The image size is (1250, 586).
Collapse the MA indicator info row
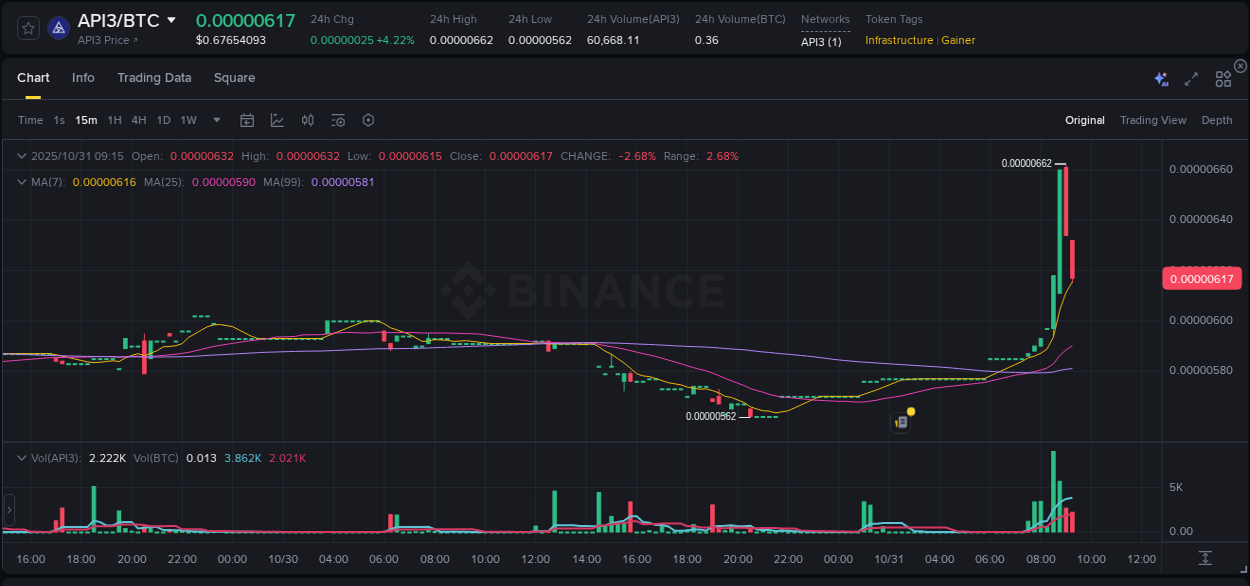click(21, 182)
